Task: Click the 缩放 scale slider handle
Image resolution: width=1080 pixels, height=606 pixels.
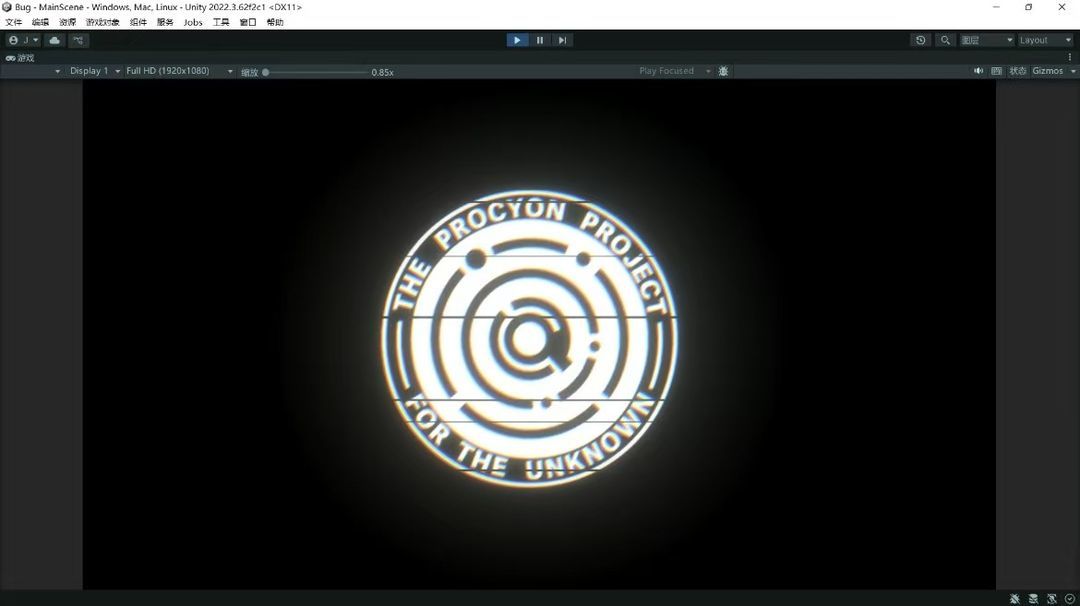Action: [x=265, y=72]
